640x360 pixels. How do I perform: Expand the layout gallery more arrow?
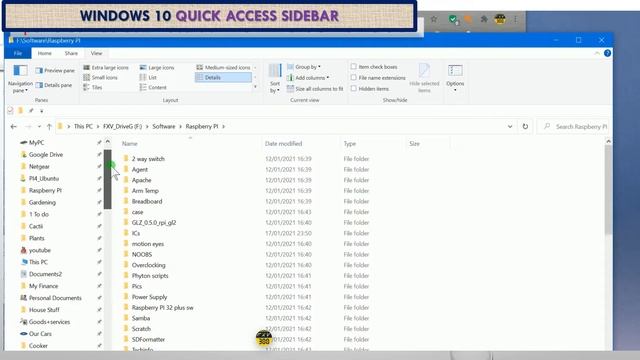(x=256, y=87)
